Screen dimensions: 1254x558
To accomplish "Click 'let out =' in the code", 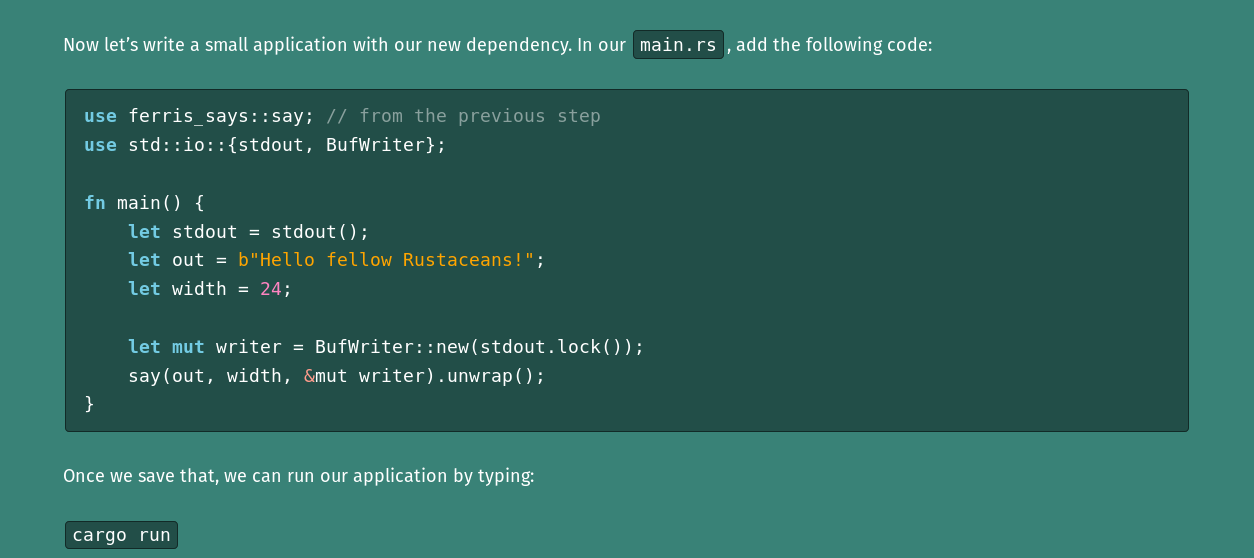I will coord(177,260).
